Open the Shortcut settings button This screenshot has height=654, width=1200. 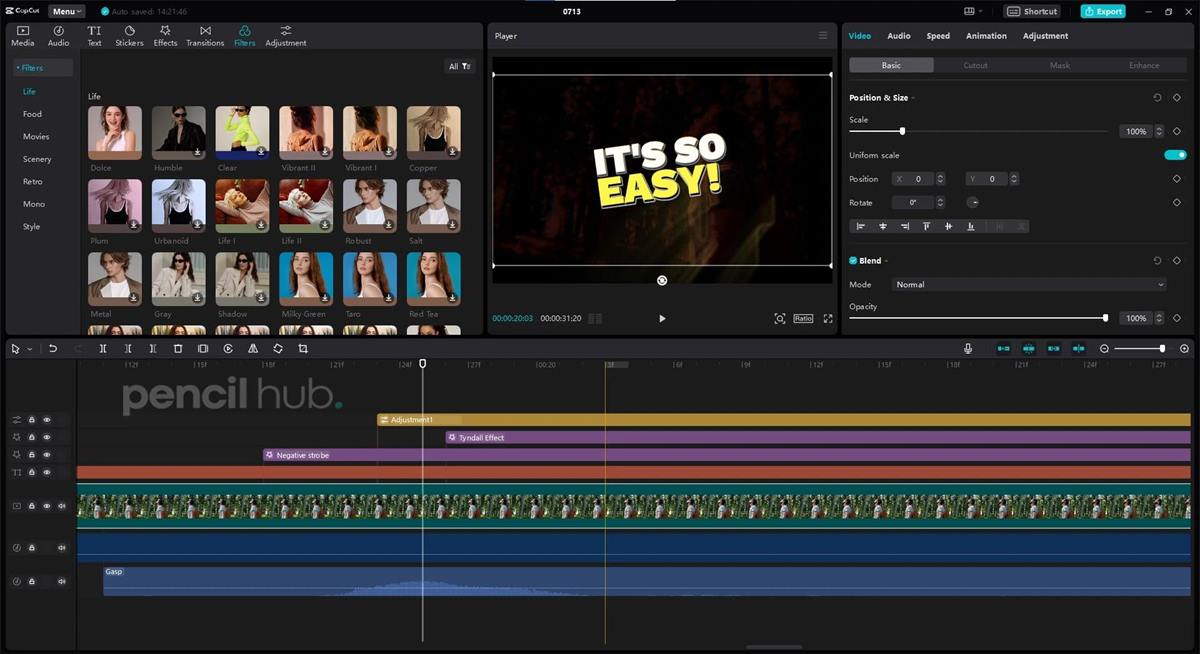pyautogui.click(x=1033, y=11)
